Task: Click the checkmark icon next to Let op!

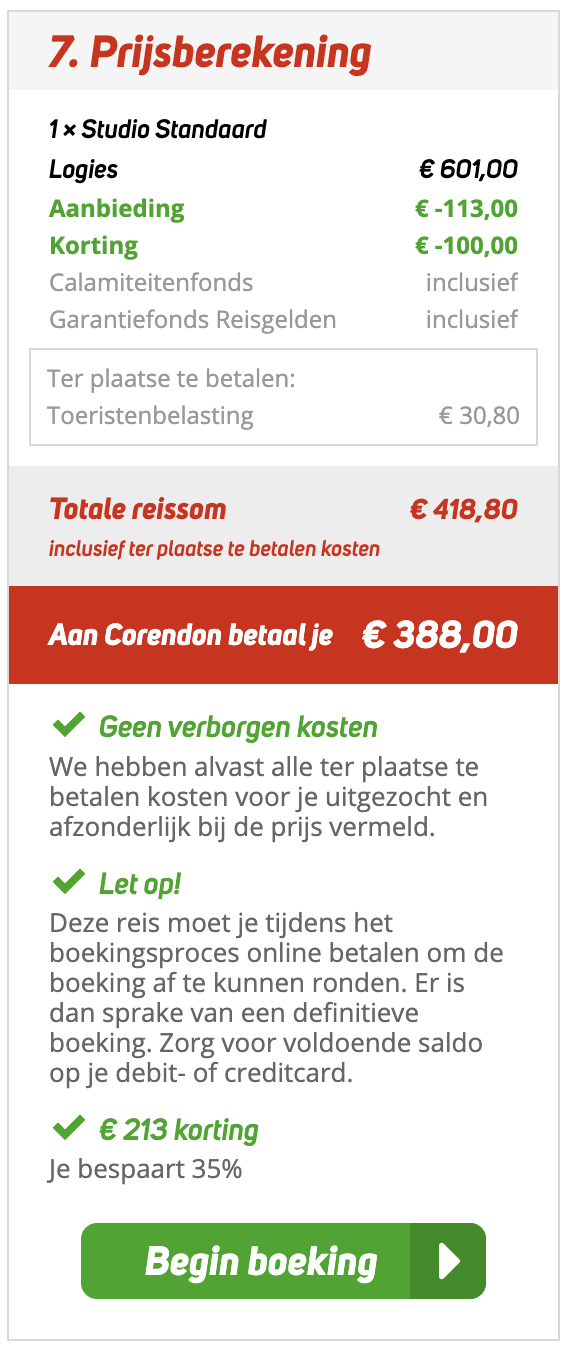Action: click(68, 881)
